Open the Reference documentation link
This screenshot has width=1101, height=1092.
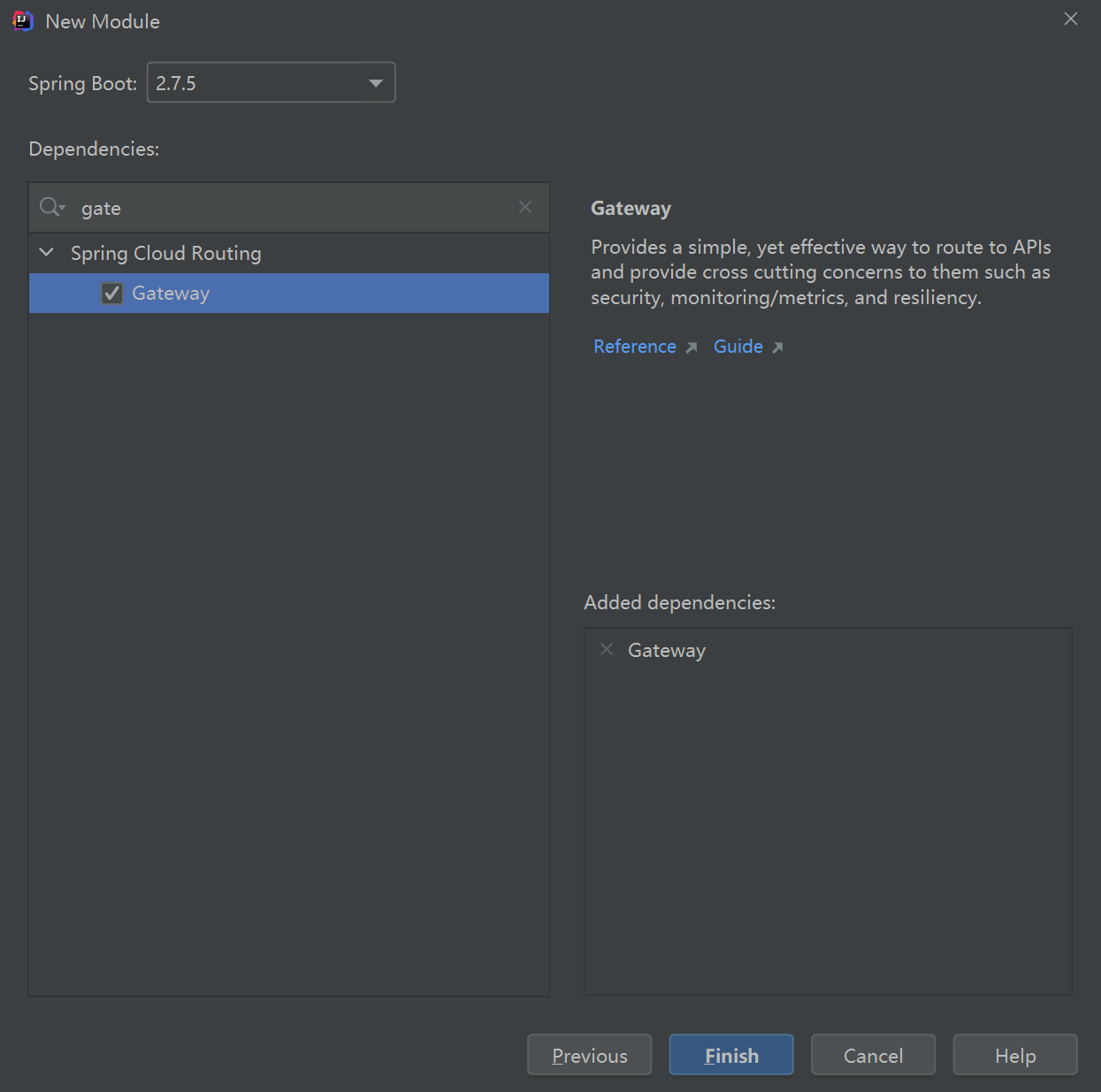pos(635,347)
